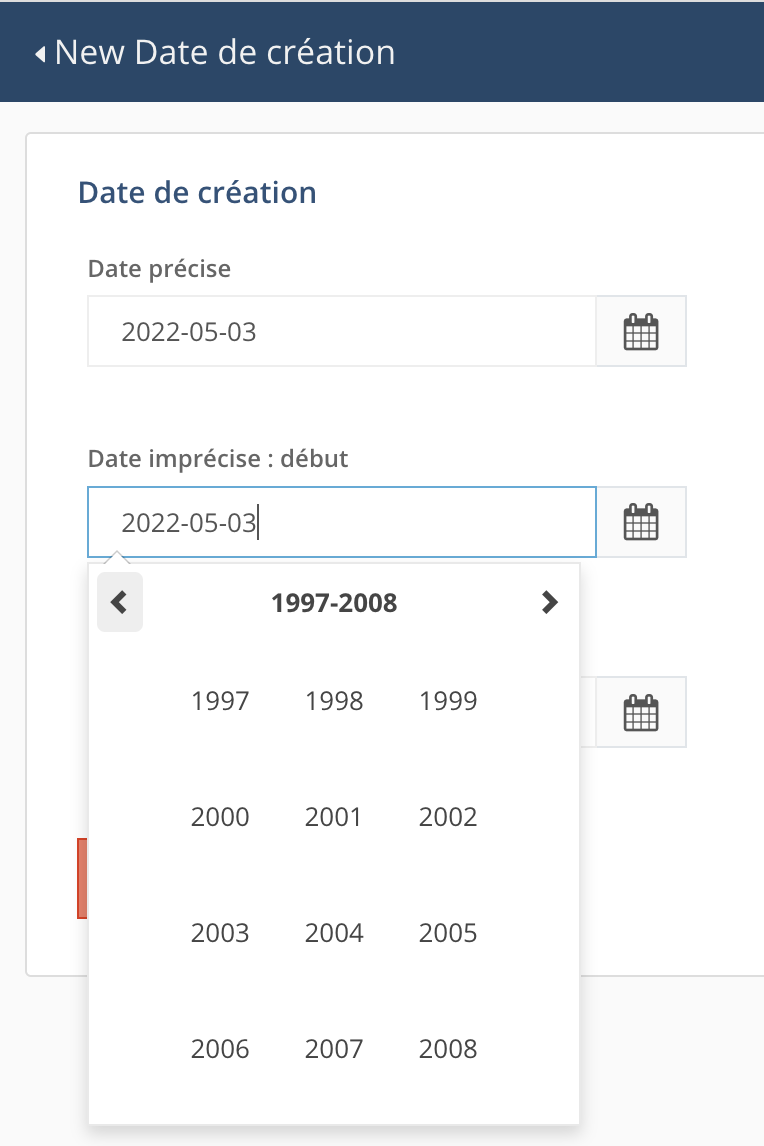This screenshot has width=764, height=1146.
Task: Select year 1998 in picker
Action: pyautogui.click(x=334, y=701)
